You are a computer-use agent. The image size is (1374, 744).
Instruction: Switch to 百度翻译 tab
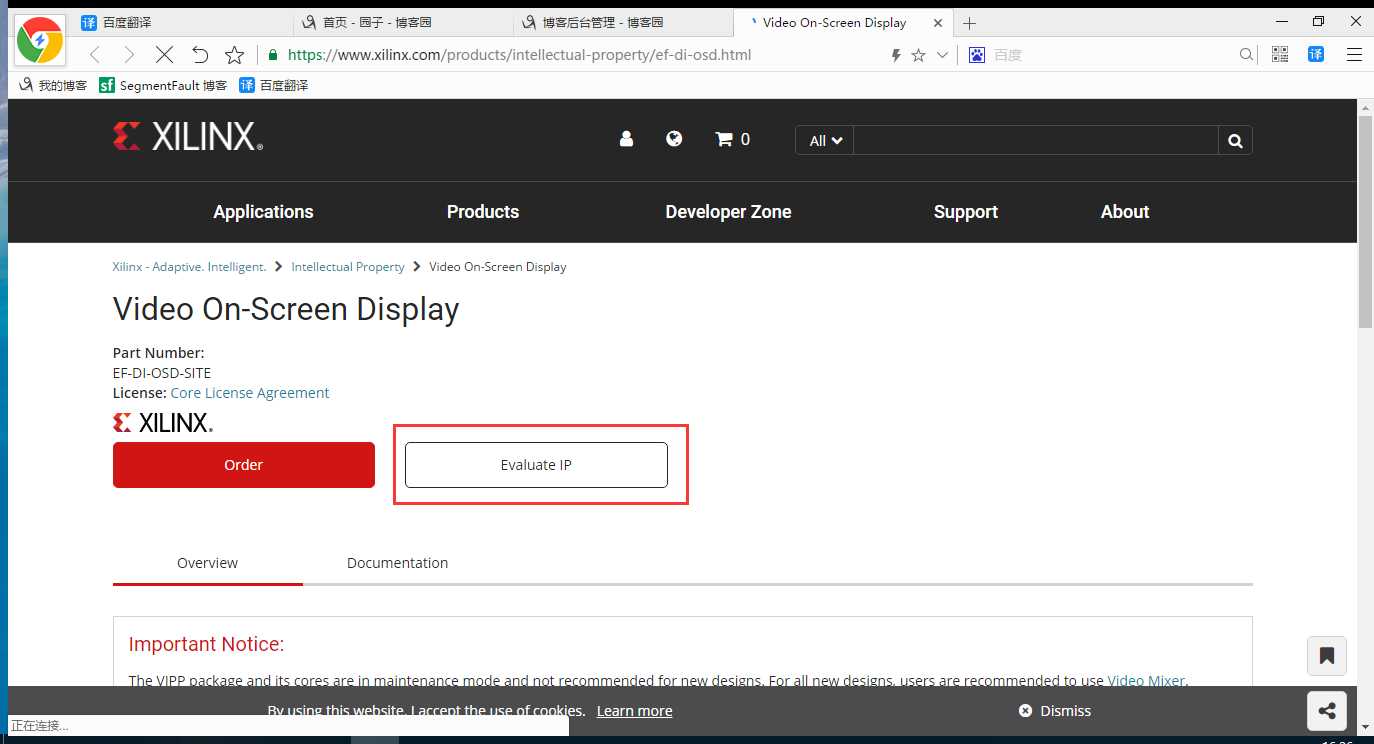point(183,22)
